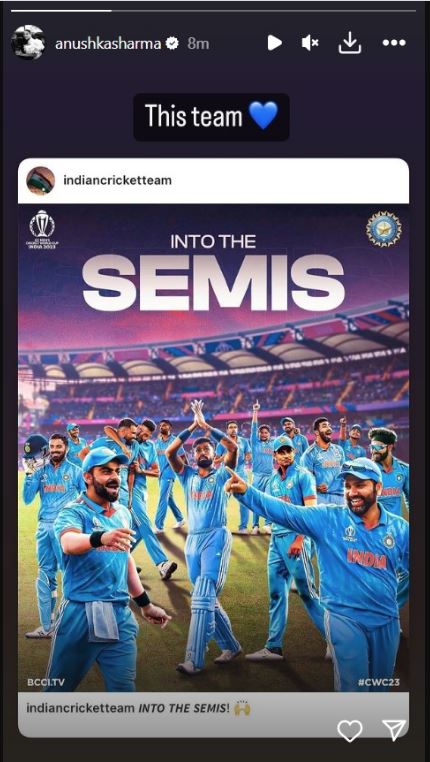Open anushkasharma profile picture

(x=28, y=43)
